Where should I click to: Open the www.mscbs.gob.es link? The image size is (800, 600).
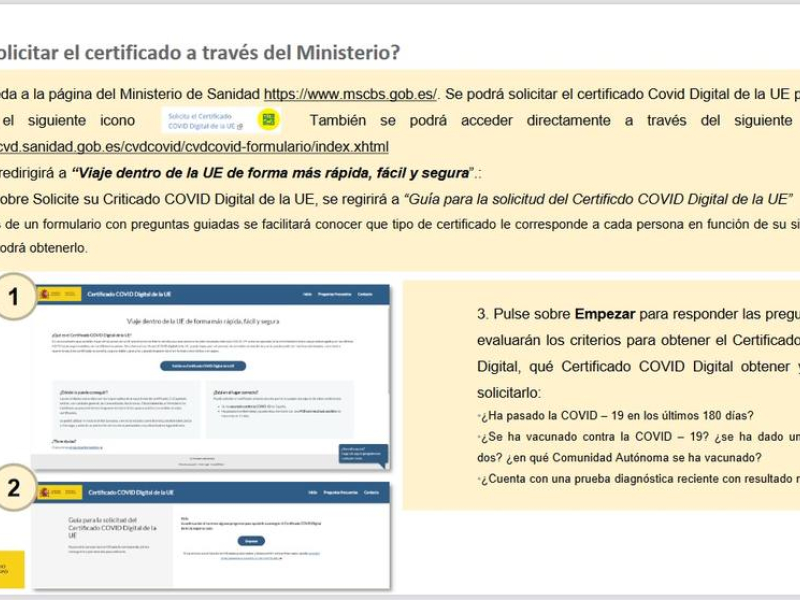[x=350, y=94]
